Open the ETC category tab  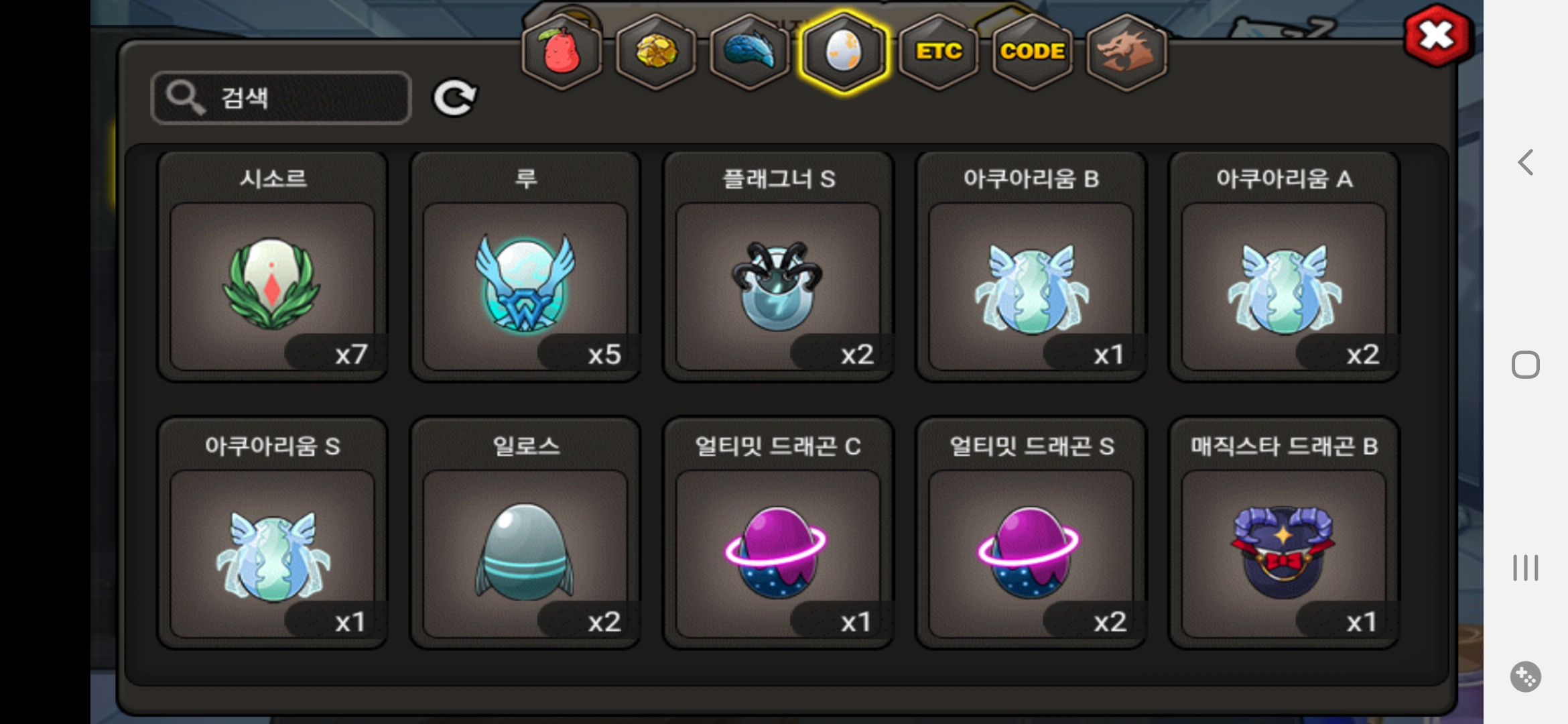tap(939, 52)
